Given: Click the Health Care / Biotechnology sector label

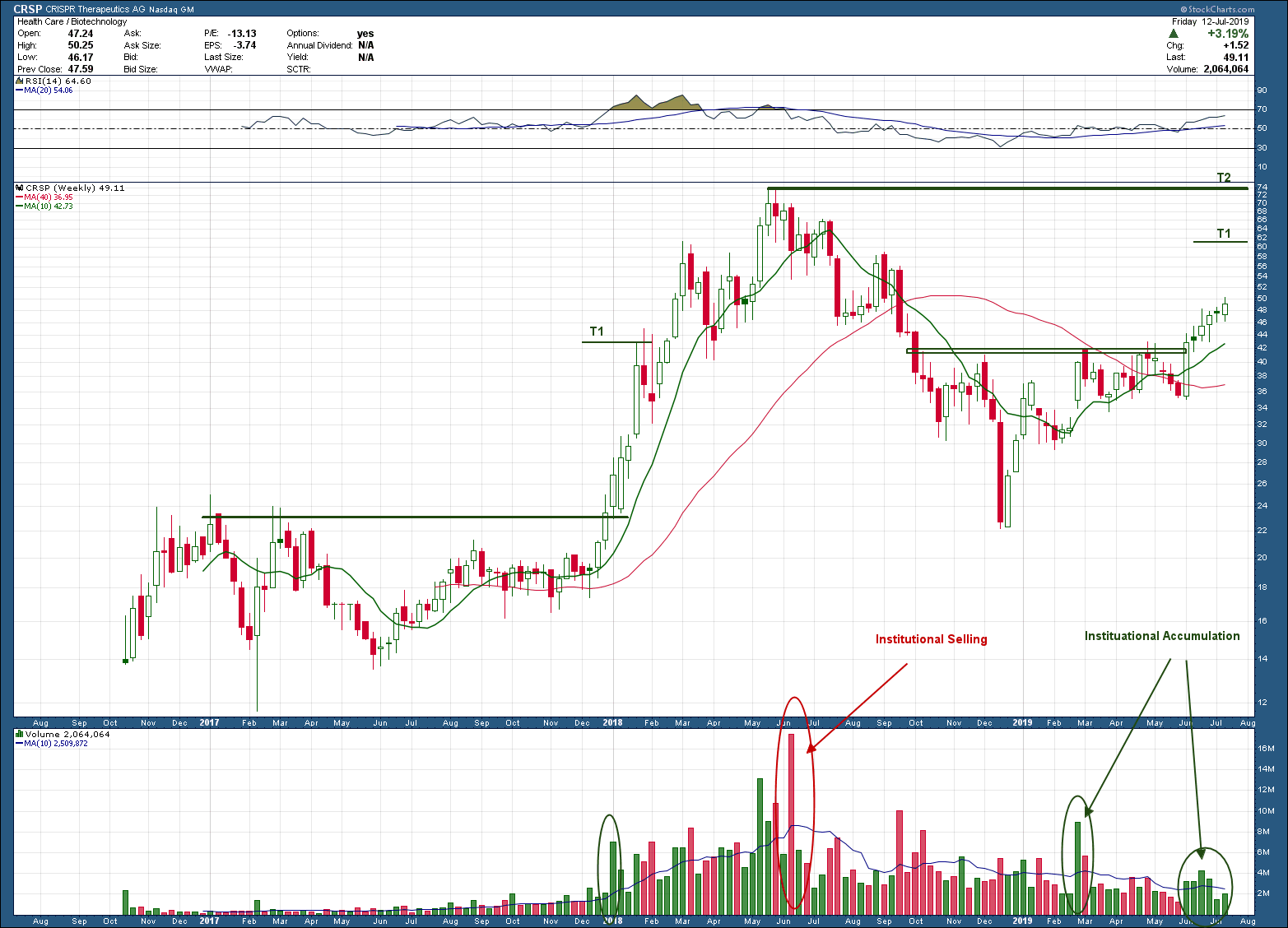Looking at the screenshot, I should tap(72, 21).
